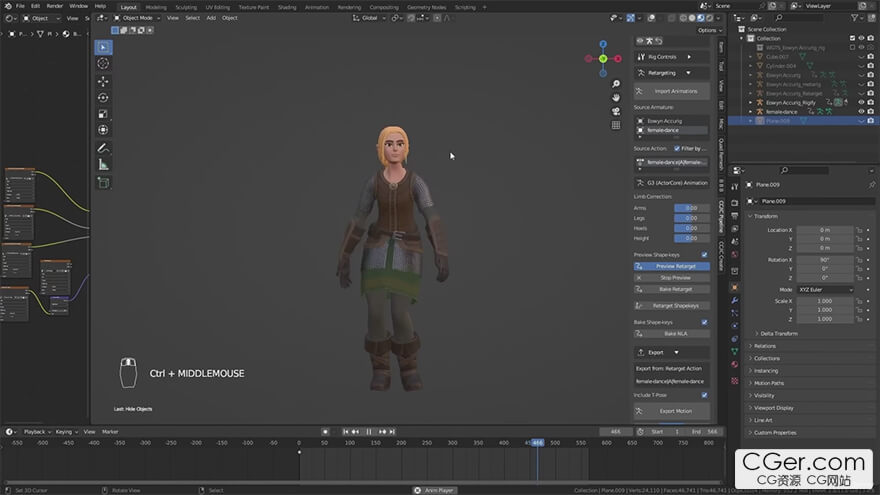Screen dimensions: 880x495
Task: Switch to the Shading workspace tab
Action: [x=287, y=7]
